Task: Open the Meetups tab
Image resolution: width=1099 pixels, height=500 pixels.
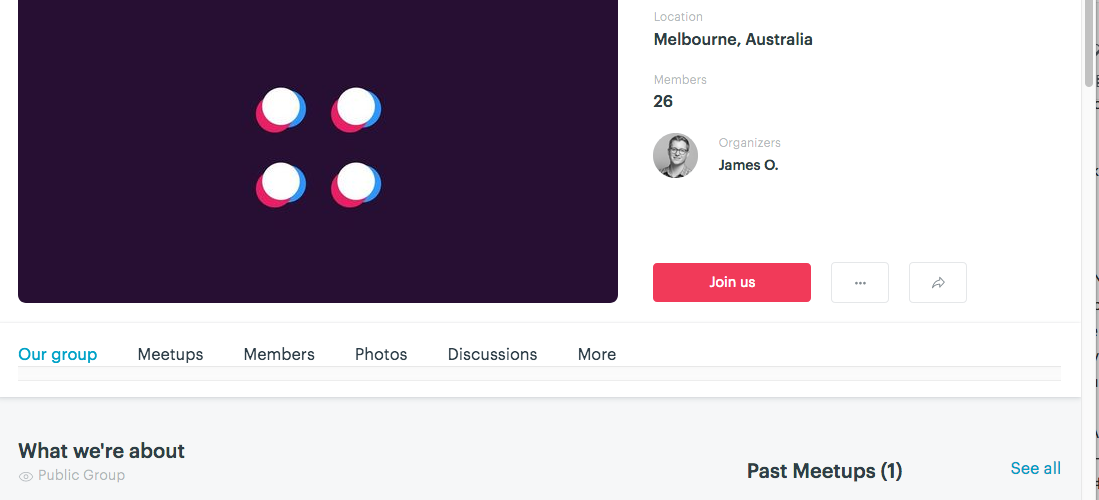Action: click(x=170, y=354)
